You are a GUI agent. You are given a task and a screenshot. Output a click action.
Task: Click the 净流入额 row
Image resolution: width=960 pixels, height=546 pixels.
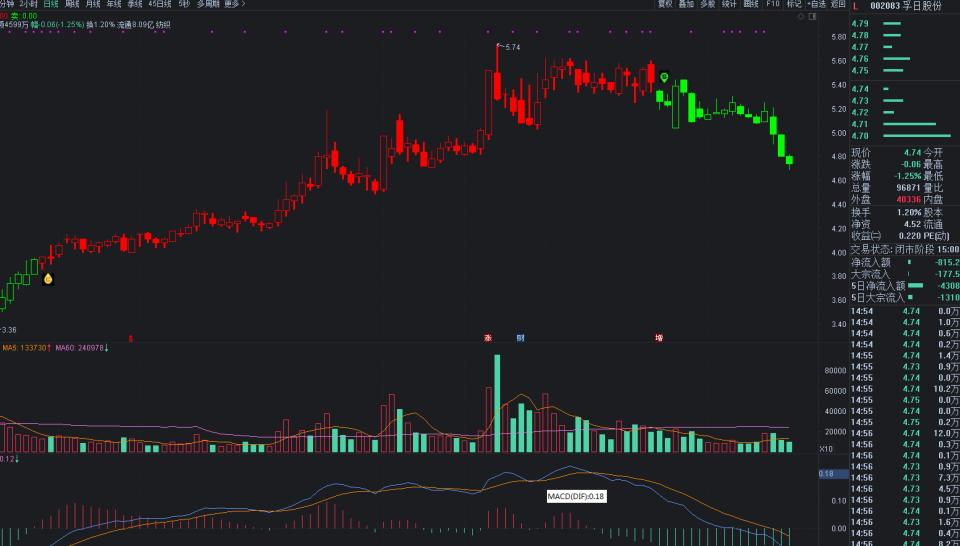click(x=905, y=263)
